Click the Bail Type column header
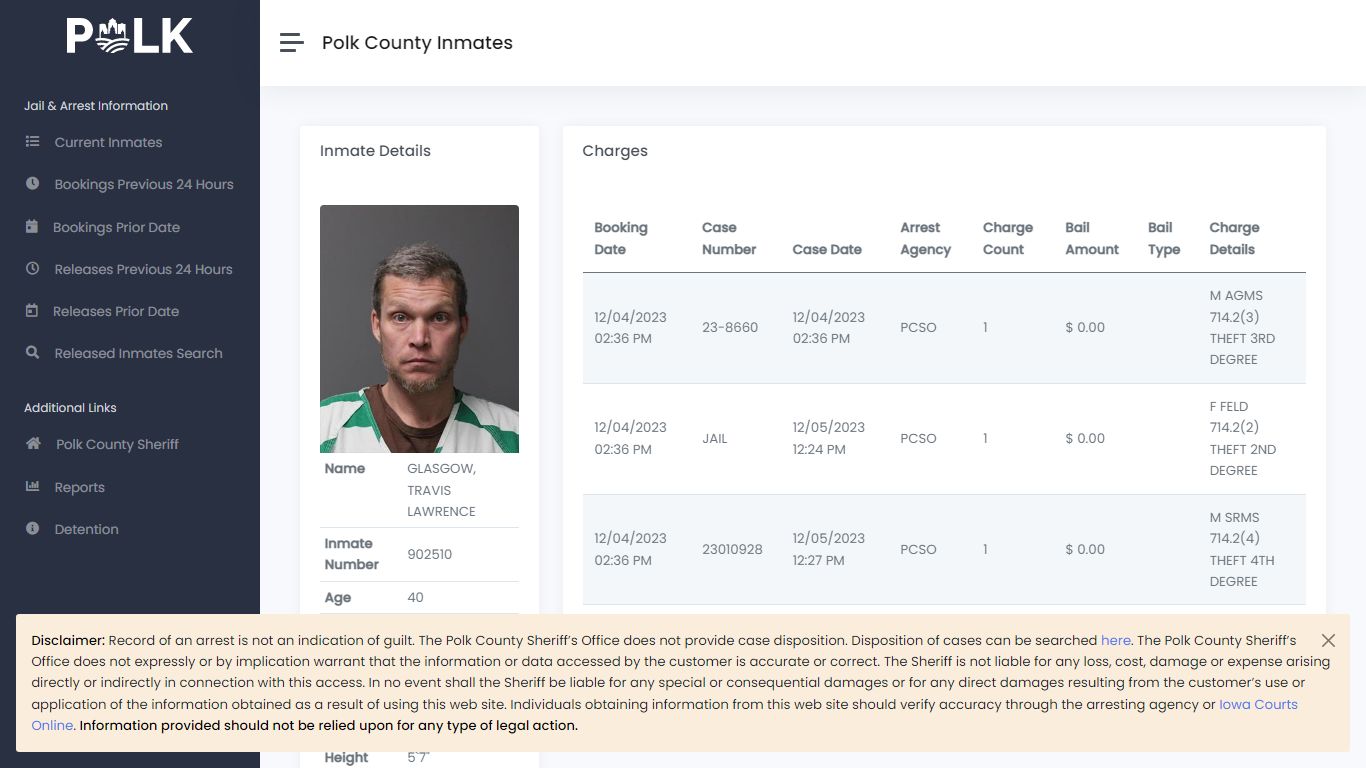 coord(1164,238)
